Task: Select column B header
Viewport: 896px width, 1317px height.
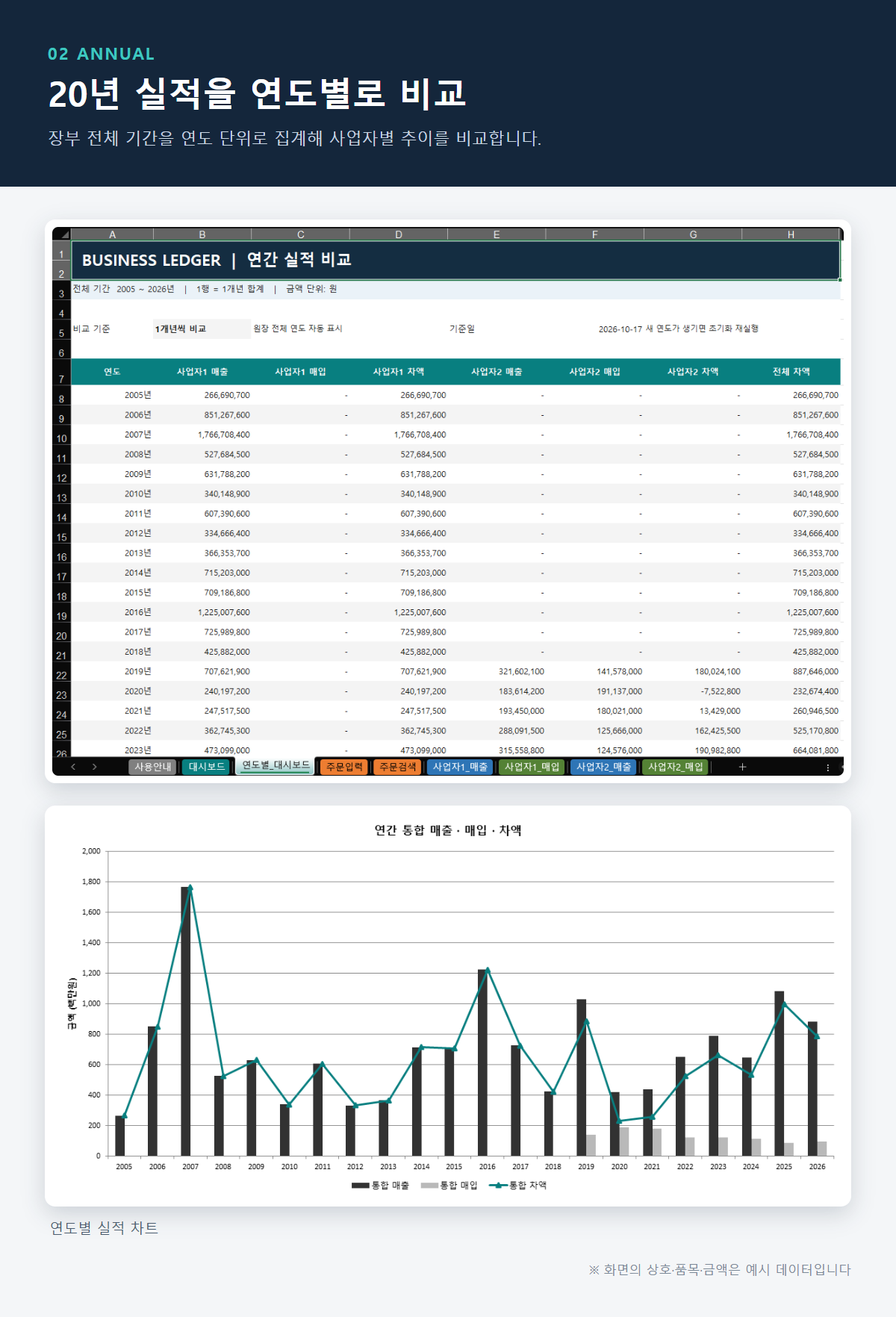Action: click(202, 234)
